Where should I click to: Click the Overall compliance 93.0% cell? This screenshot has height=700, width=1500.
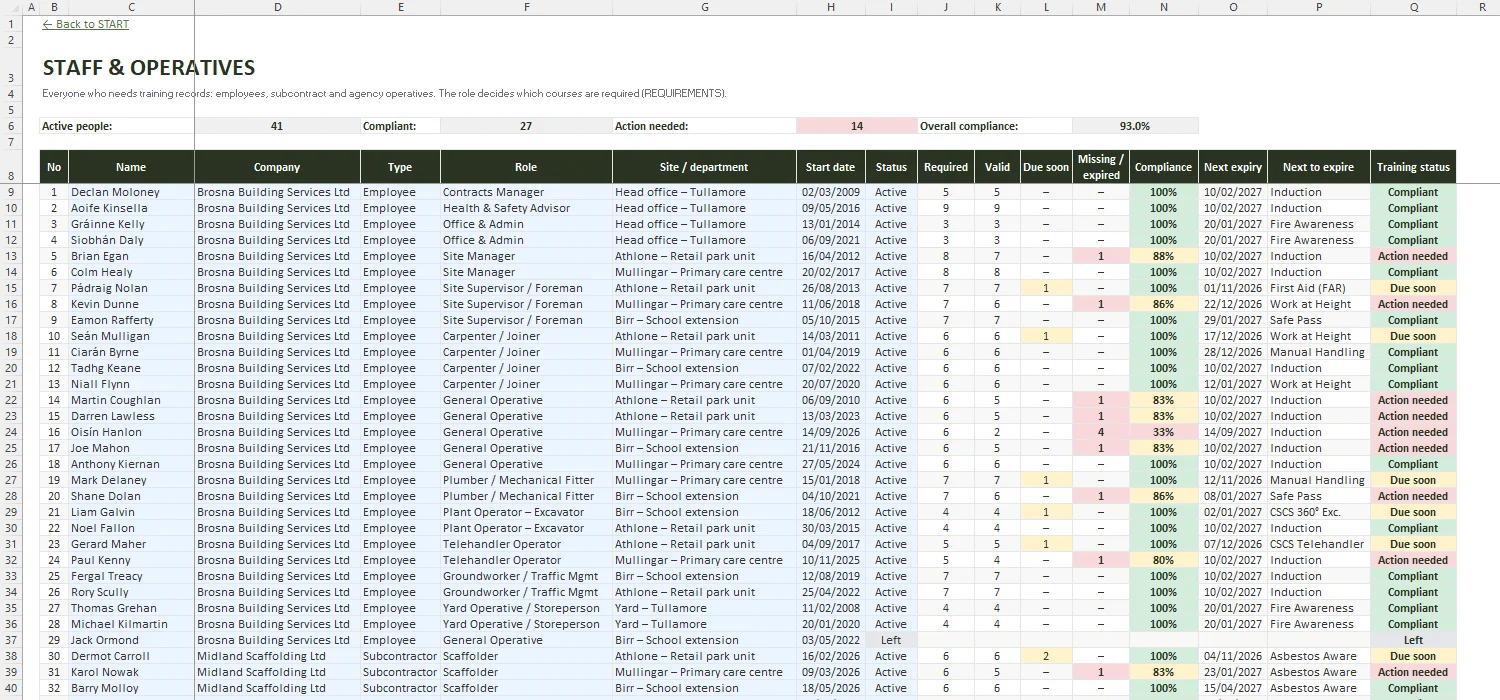(x=1135, y=126)
